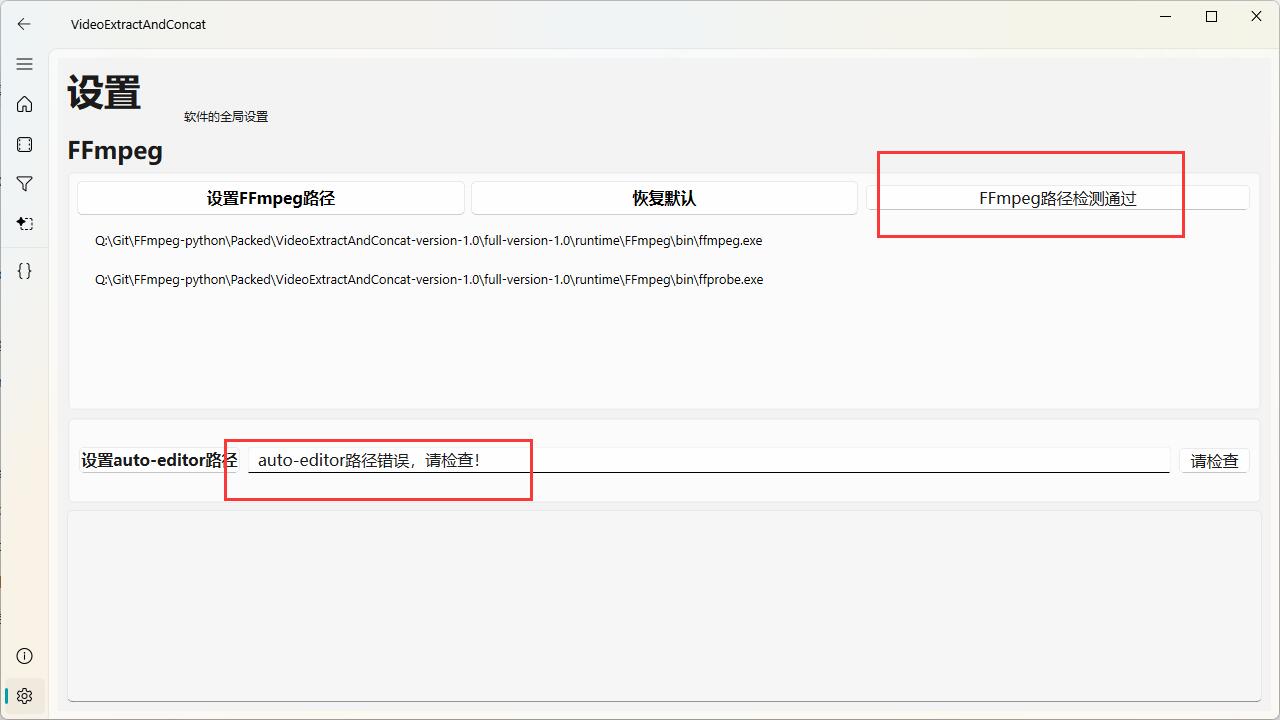Click the 请检查 button
Screen dimensions: 1280x720
[1214, 461]
